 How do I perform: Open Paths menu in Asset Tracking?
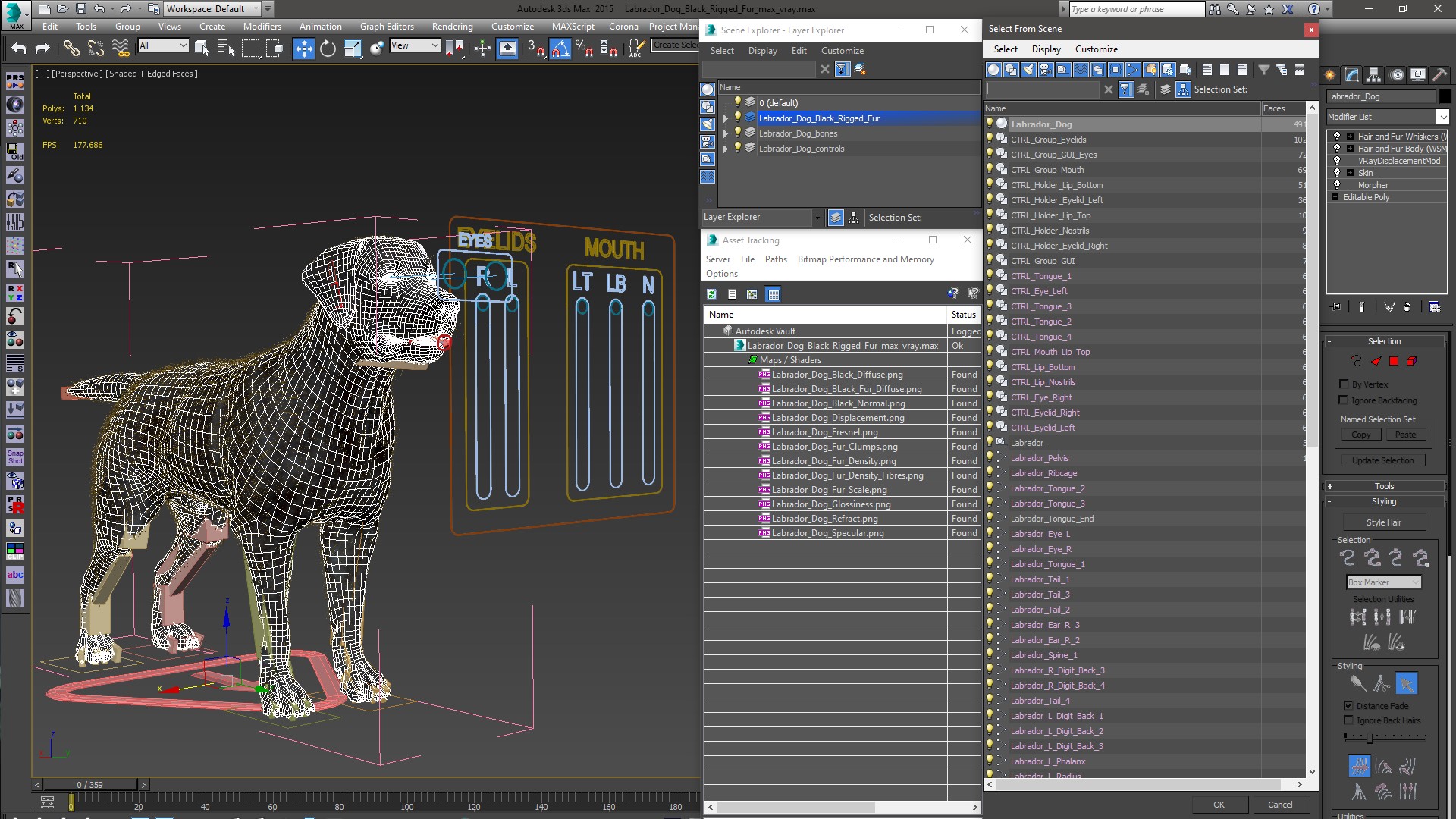point(776,259)
